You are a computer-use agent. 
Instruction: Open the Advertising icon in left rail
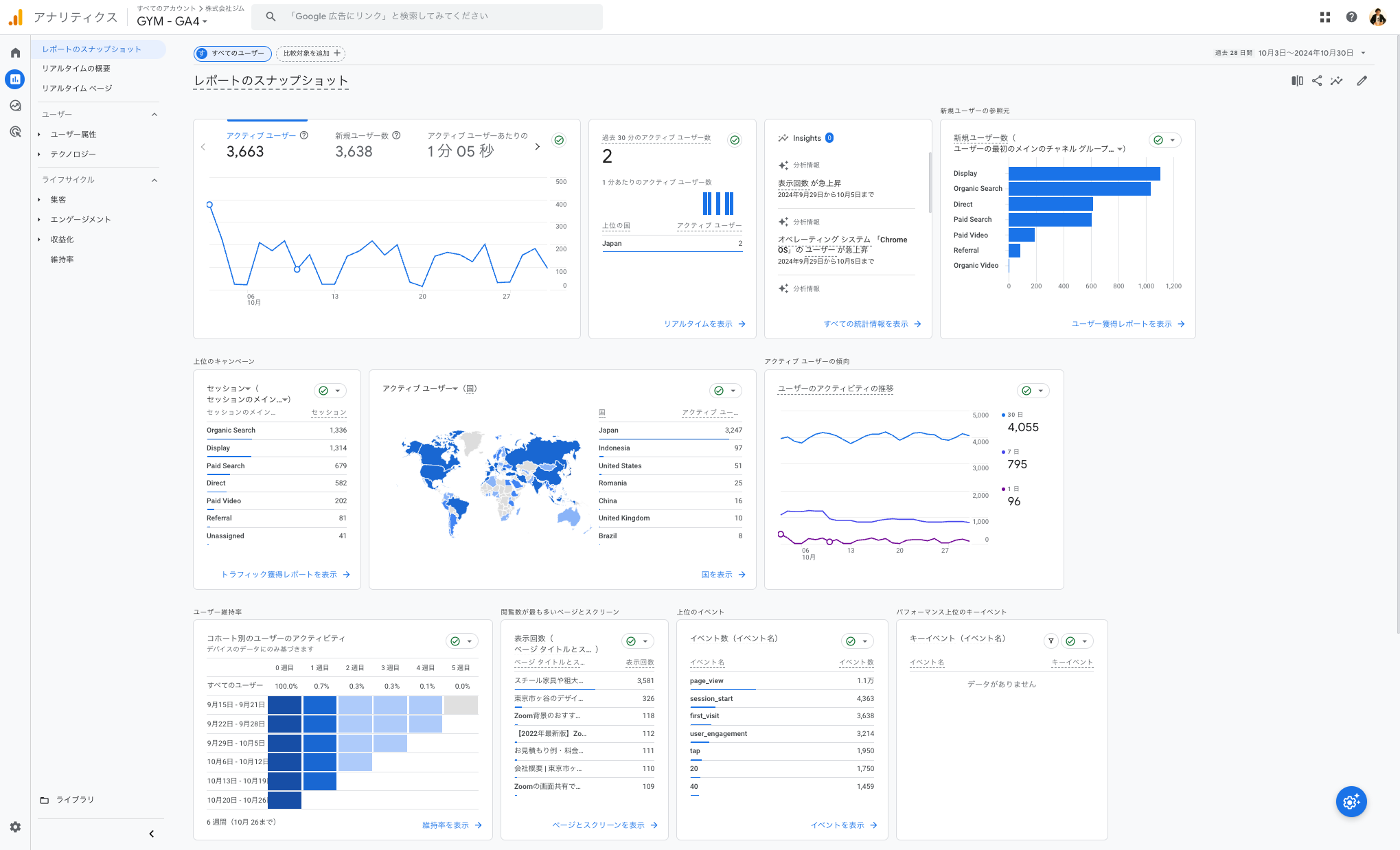[15, 132]
